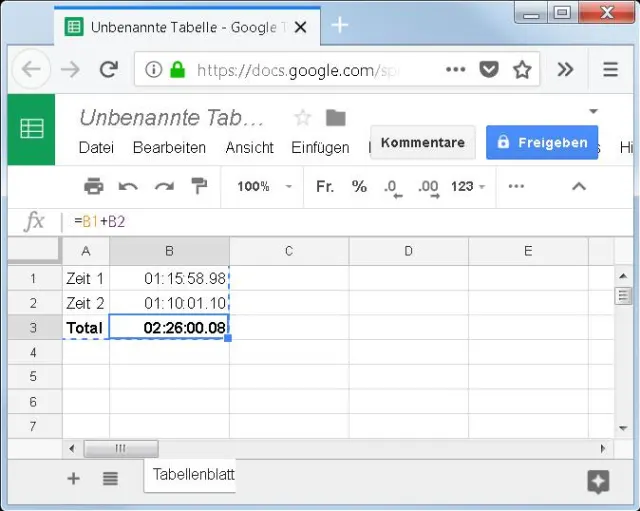
Task: Select the paint format roller tool
Action: coord(199,186)
